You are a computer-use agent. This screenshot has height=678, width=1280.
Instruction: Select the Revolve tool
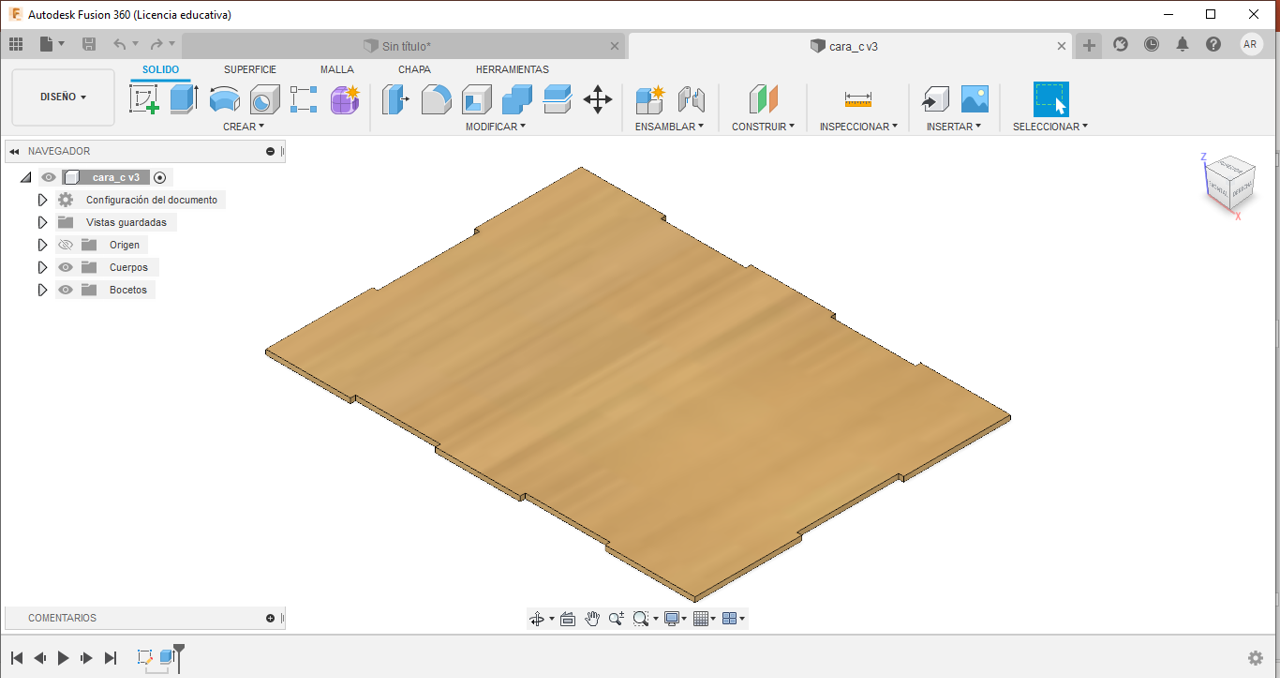point(224,99)
